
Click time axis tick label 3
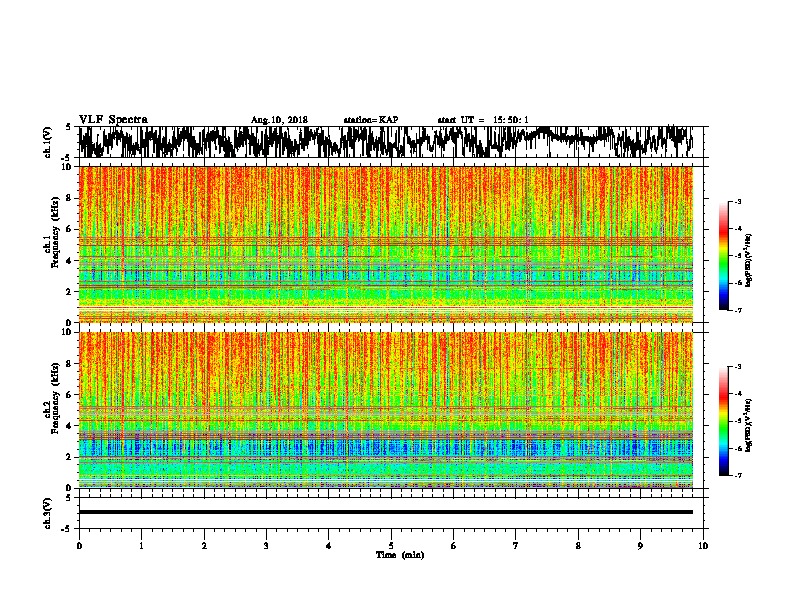pyautogui.click(x=266, y=546)
